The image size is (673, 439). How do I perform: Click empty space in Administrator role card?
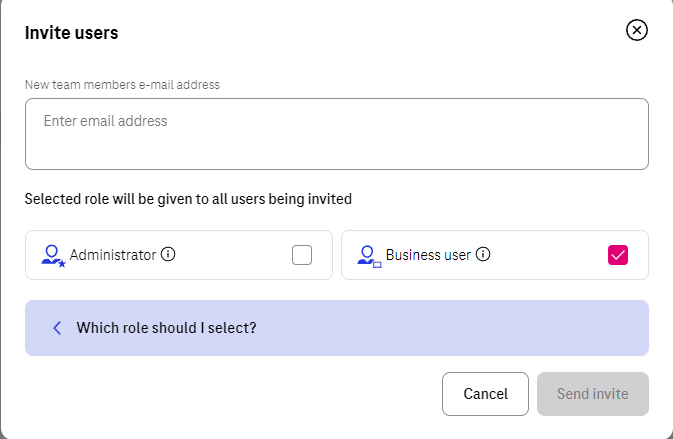coord(234,255)
